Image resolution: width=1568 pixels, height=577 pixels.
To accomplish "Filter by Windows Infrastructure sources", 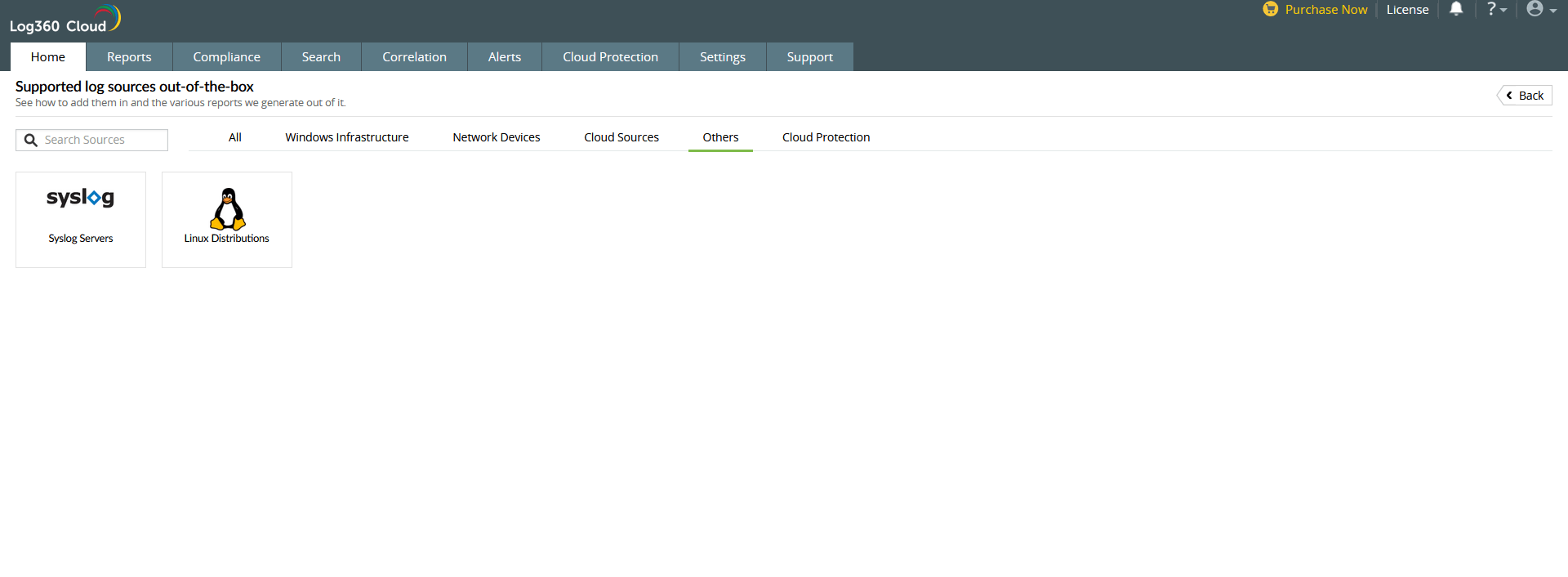I will pos(347,137).
